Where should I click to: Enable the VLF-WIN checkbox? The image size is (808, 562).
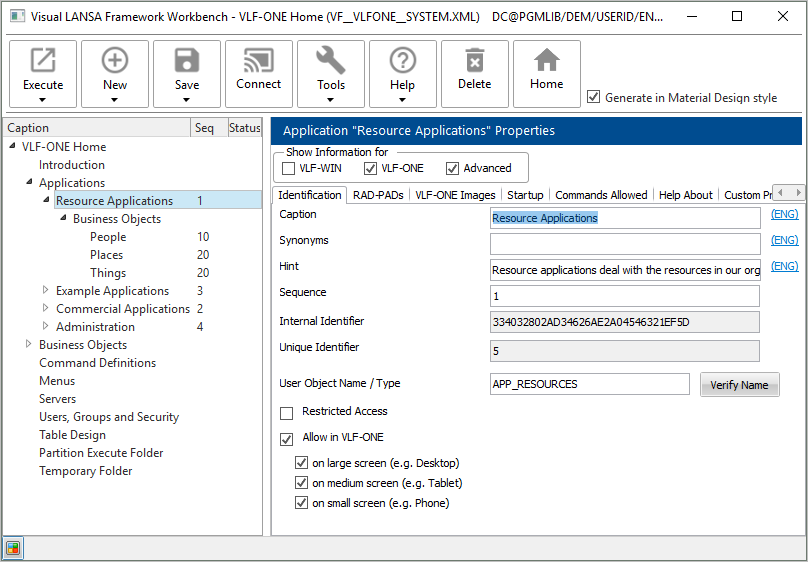click(289, 168)
